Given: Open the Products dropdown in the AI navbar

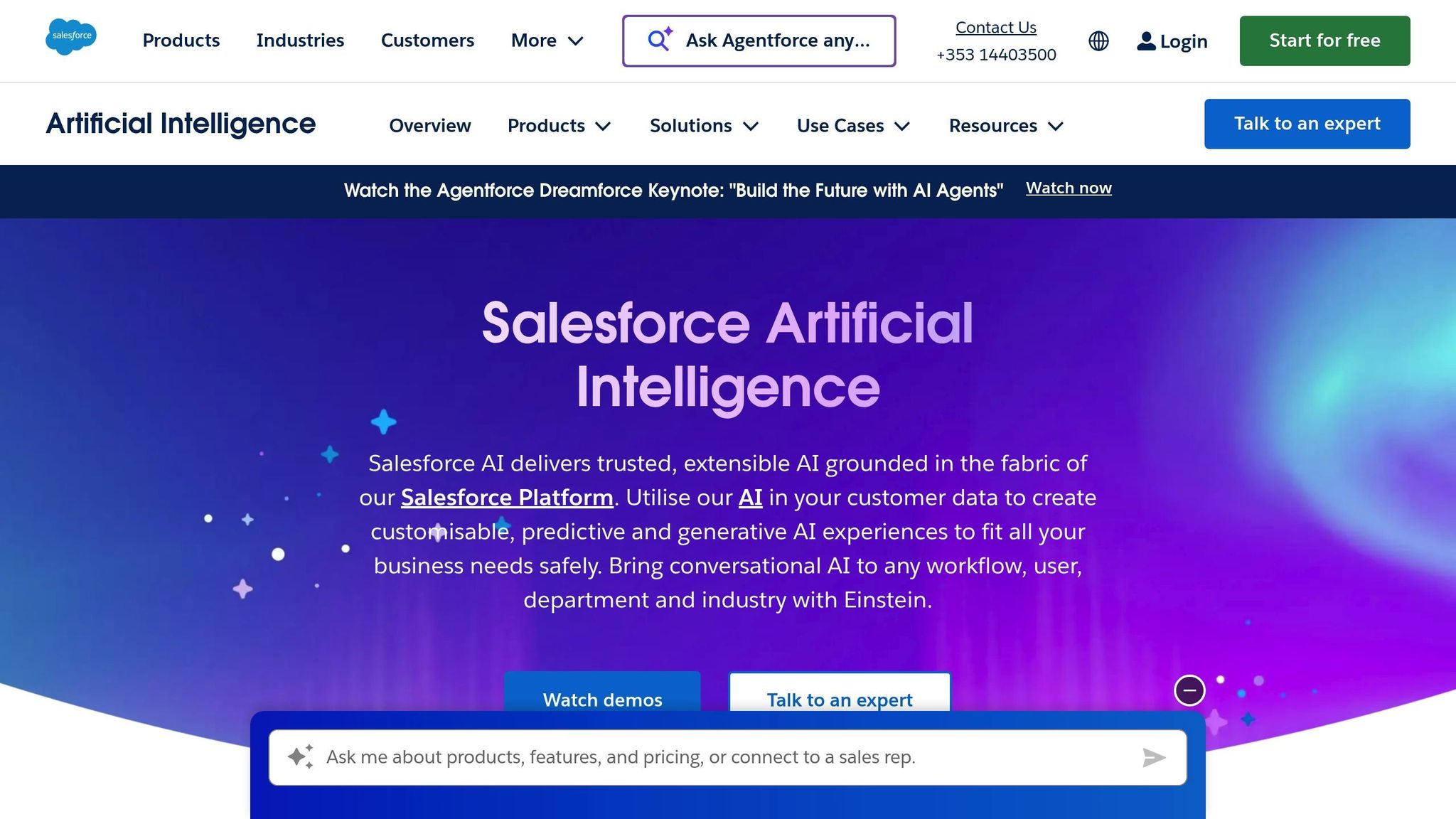Looking at the screenshot, I should (560, 125).
